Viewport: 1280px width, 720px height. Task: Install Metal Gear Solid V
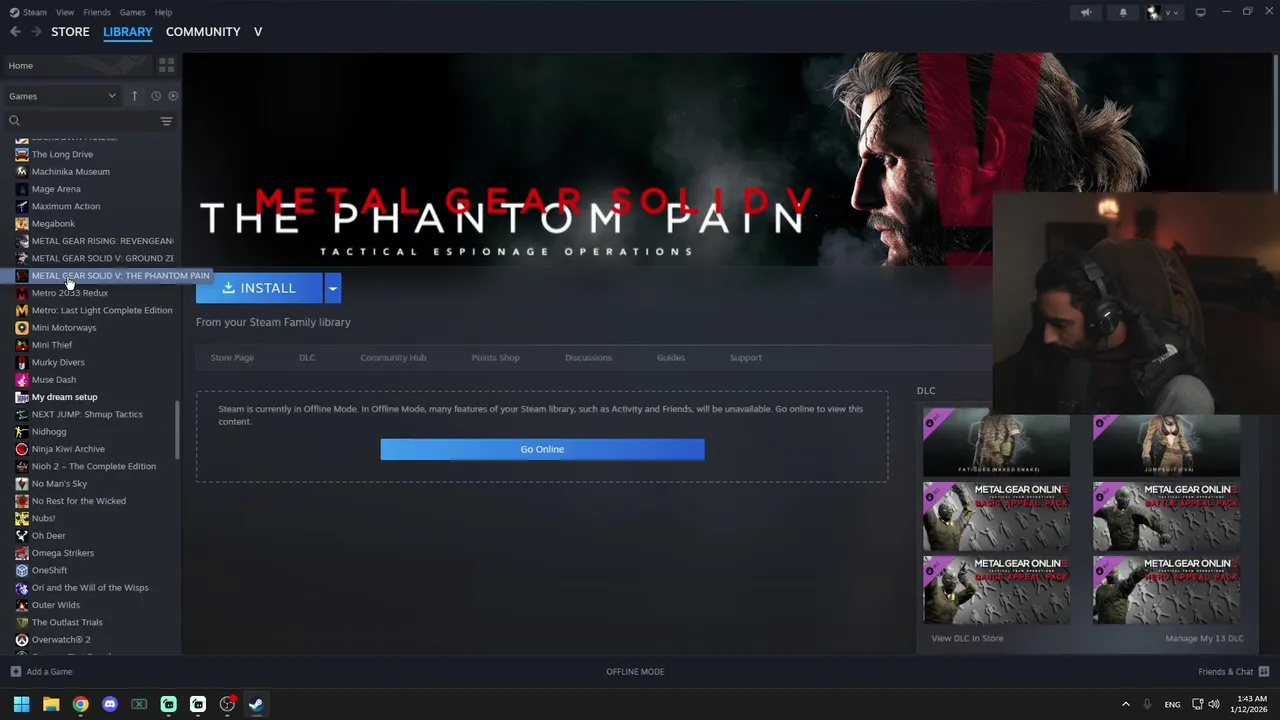tap(259, 288)
